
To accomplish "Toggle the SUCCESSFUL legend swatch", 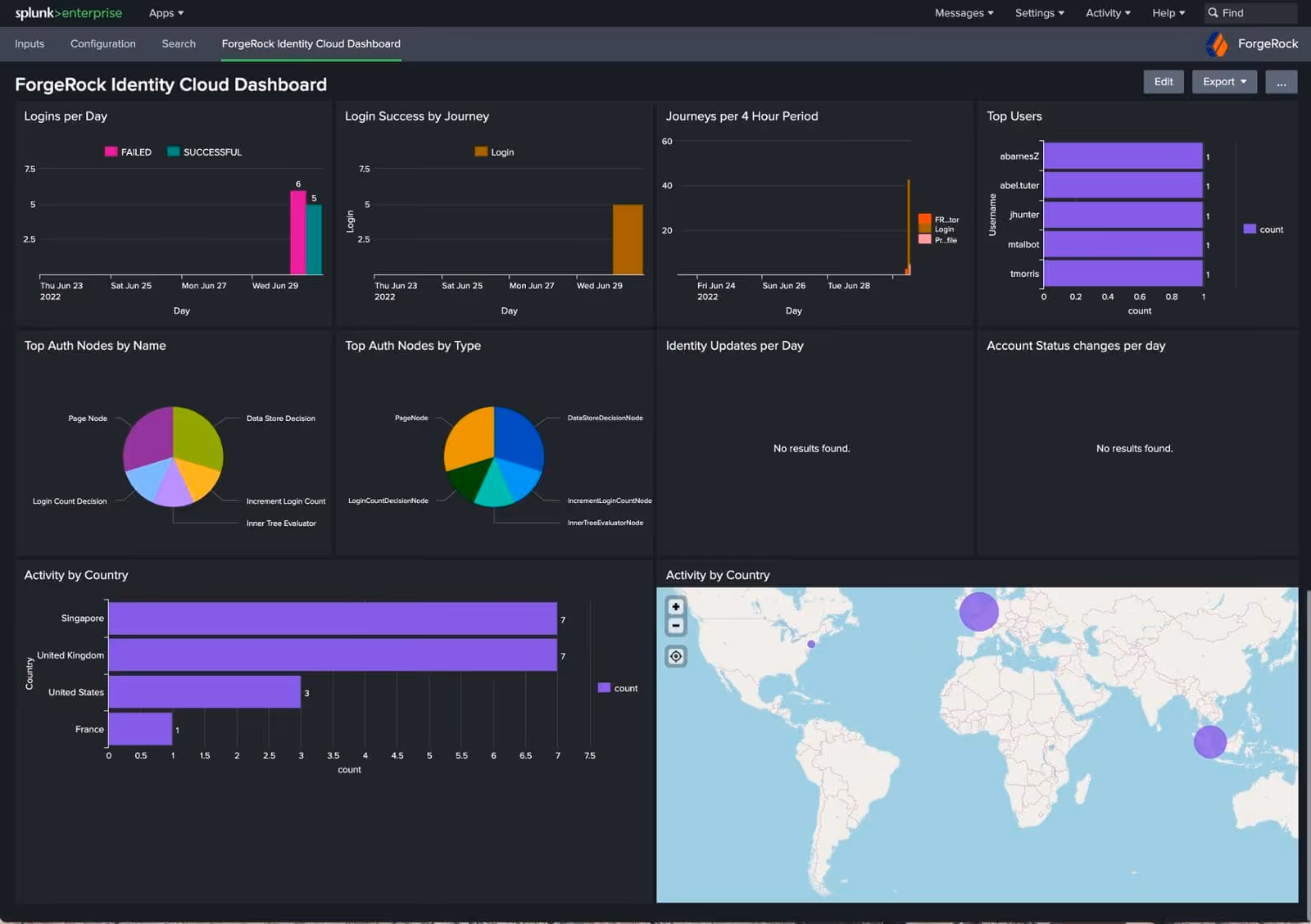I will [x=173, y=152].
